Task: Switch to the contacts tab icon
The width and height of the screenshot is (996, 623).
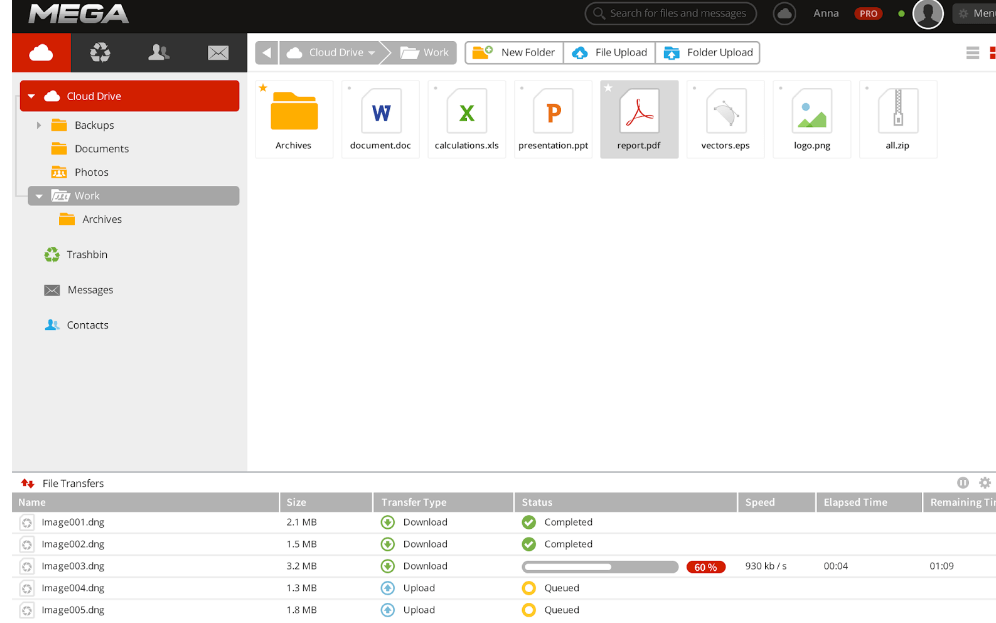Action: pos(158,53)
